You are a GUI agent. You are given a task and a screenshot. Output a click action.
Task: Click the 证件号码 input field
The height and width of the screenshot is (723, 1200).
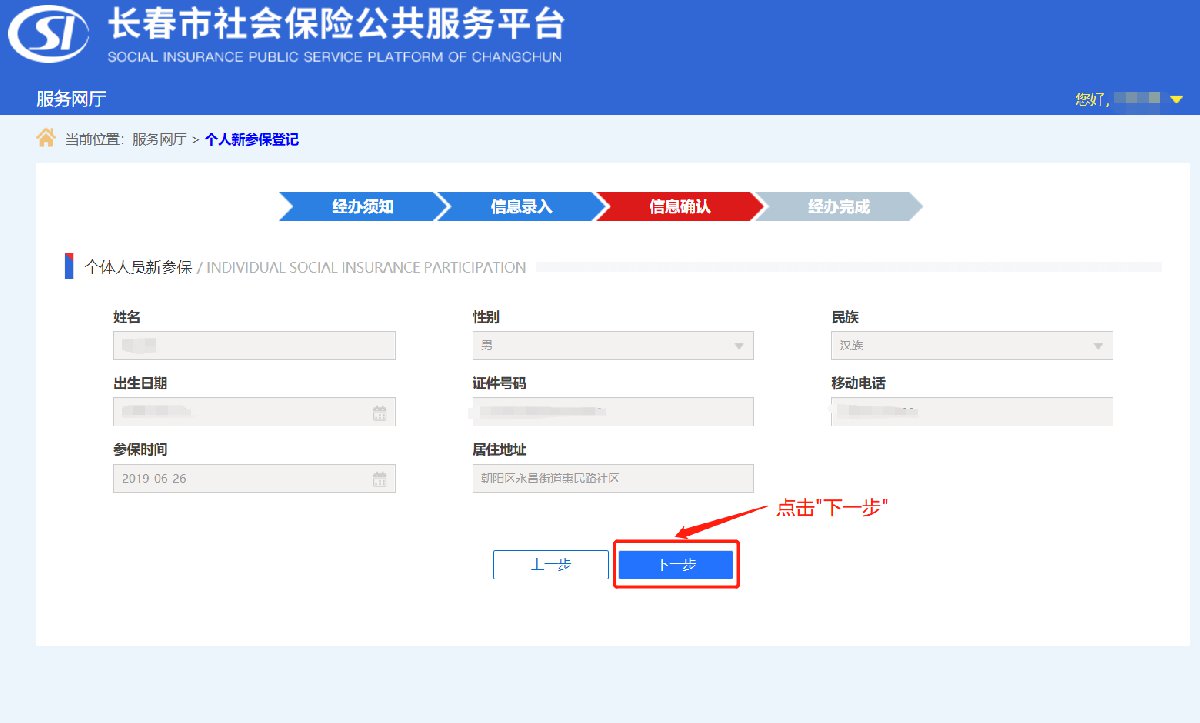(613, 411)
